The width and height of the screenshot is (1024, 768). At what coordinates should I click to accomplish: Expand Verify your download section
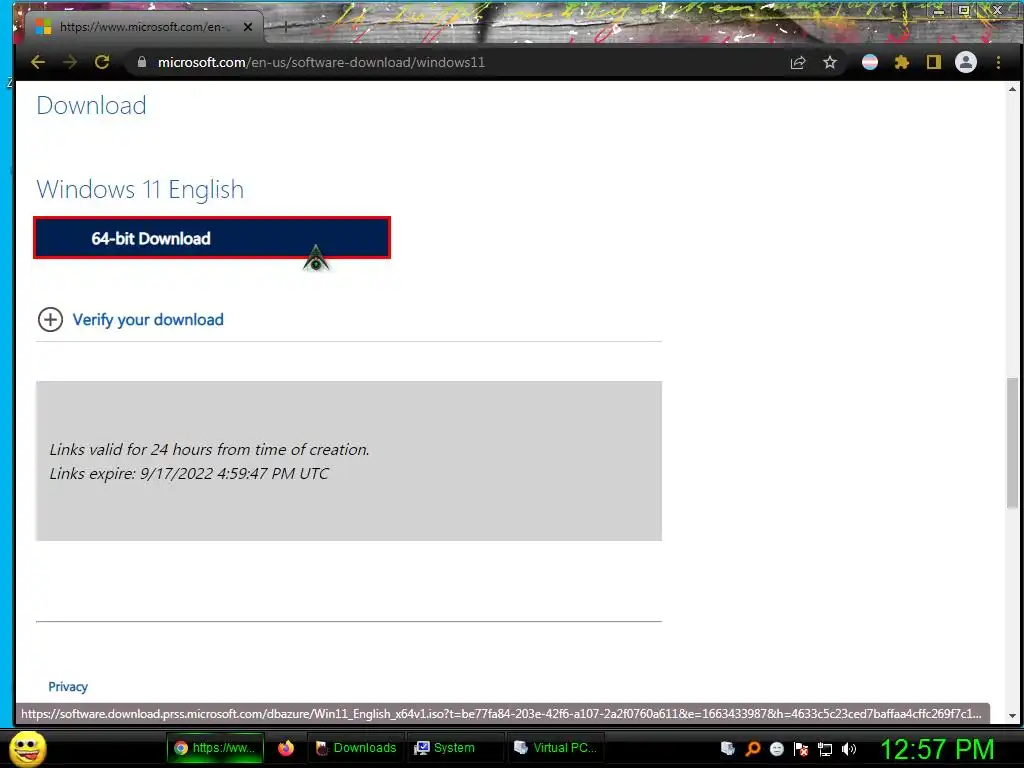(x=50, y=319)
